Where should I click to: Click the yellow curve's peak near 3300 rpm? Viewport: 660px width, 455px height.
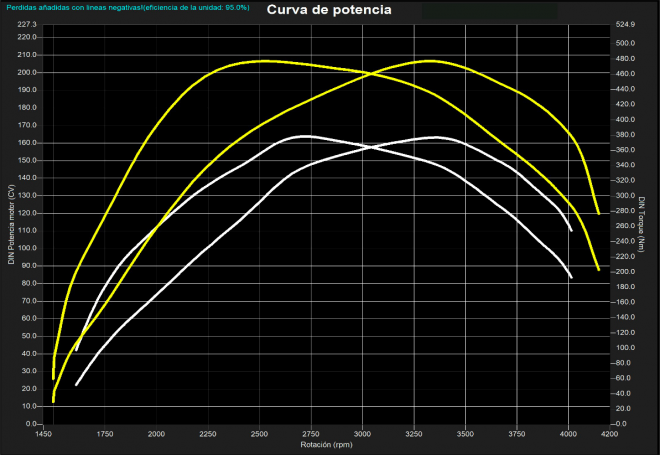[429, 61]
